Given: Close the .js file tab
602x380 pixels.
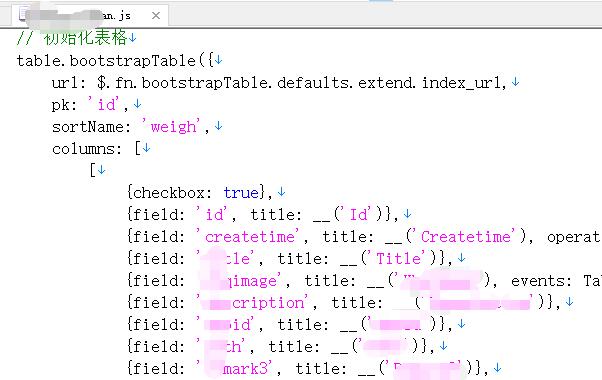Looking at the screenshot, I should pyautogui.click(x=156, y=16).
